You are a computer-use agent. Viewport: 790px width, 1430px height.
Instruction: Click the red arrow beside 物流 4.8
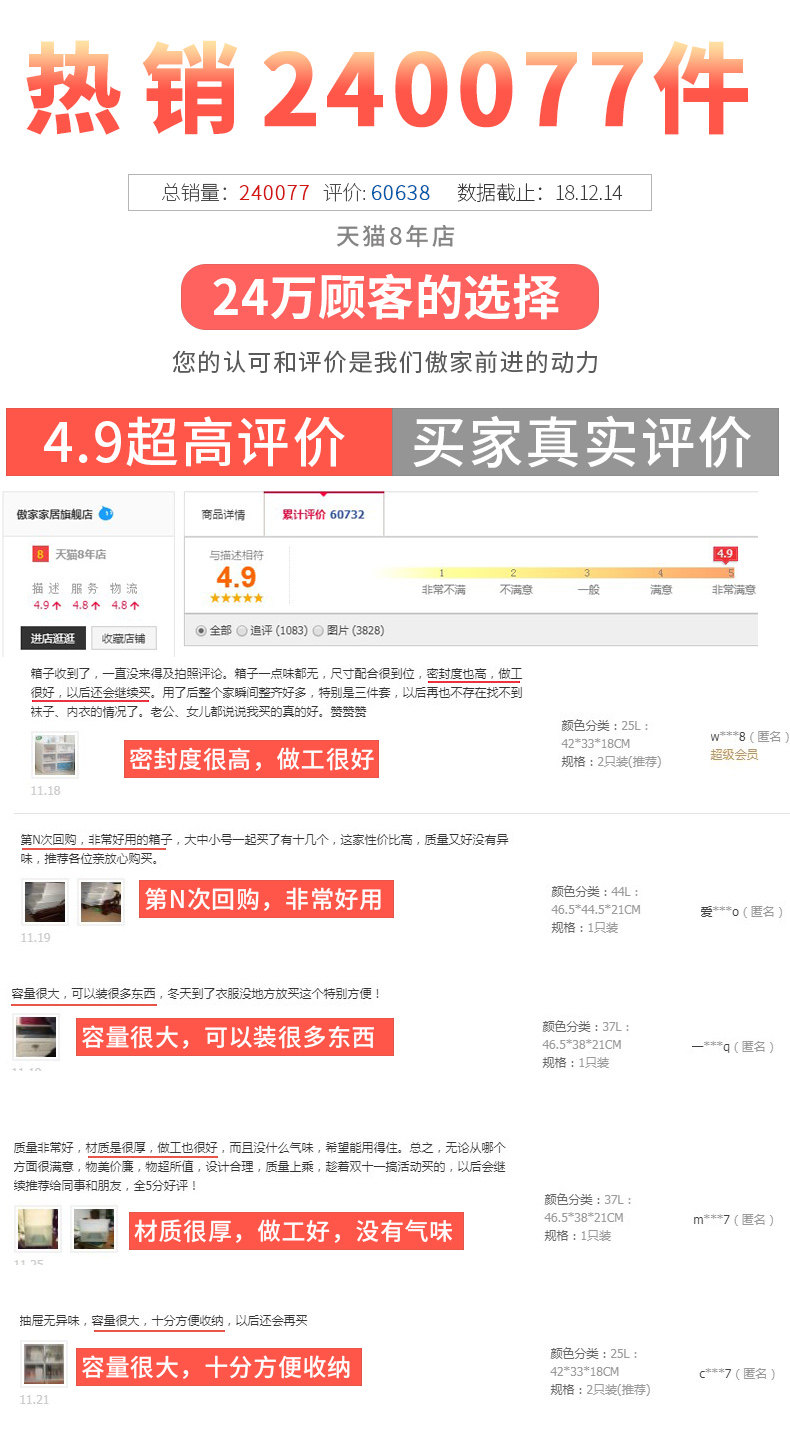(x=135, y=606)
